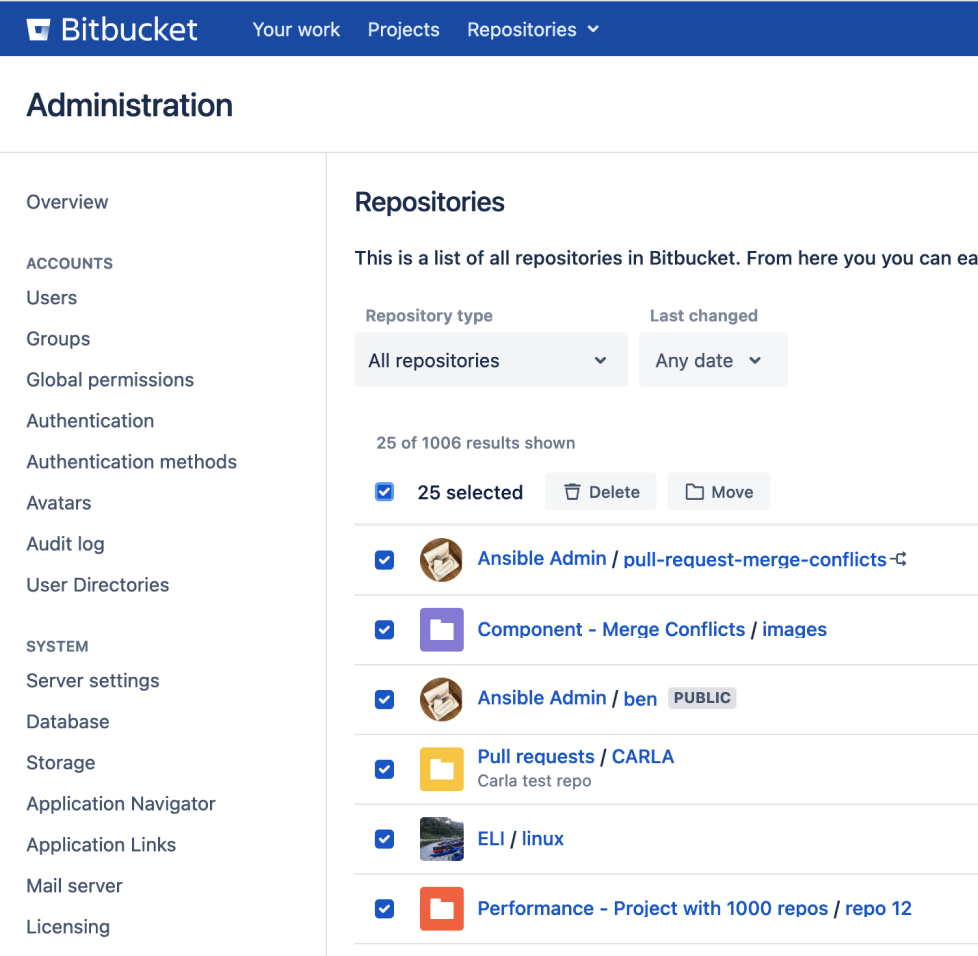Open the ELI project link
Screen dimensions: 978x956
pos(491,839)
